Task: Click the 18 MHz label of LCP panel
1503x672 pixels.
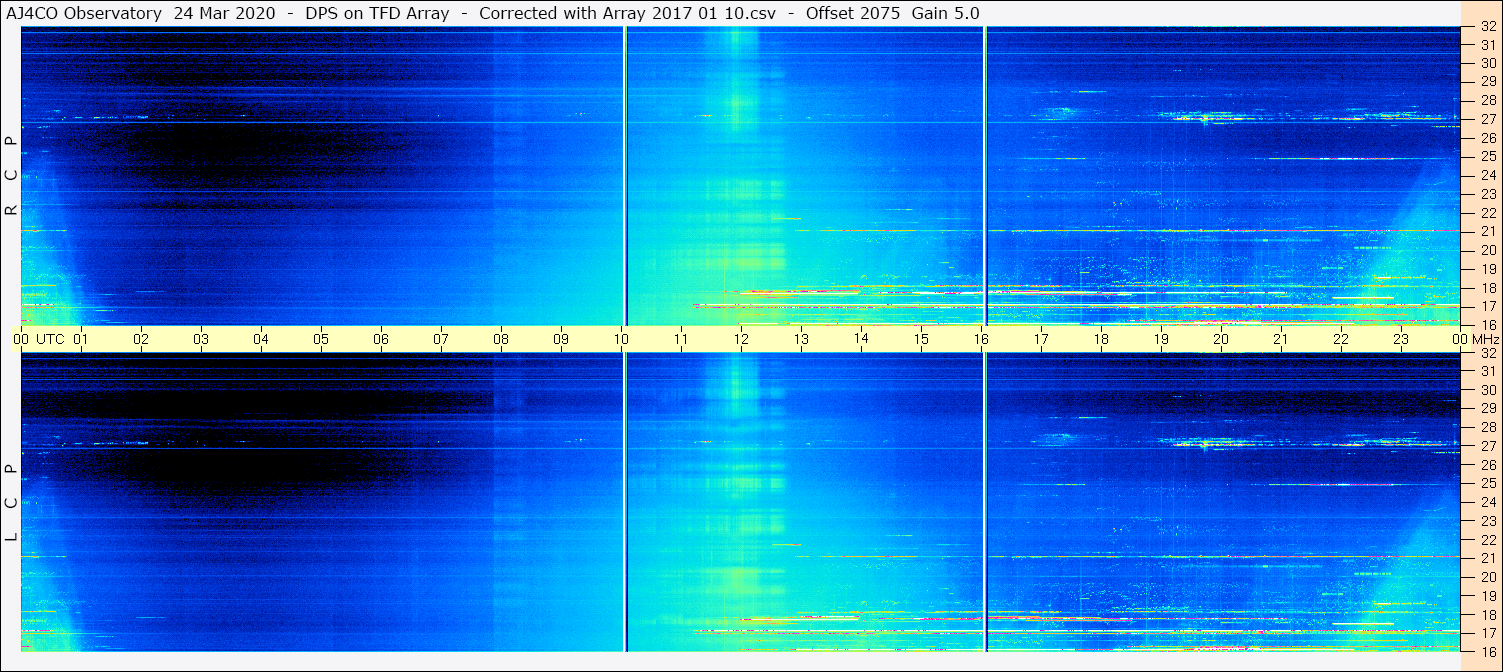Action: pyautogui.click(x=1487, y=614)
